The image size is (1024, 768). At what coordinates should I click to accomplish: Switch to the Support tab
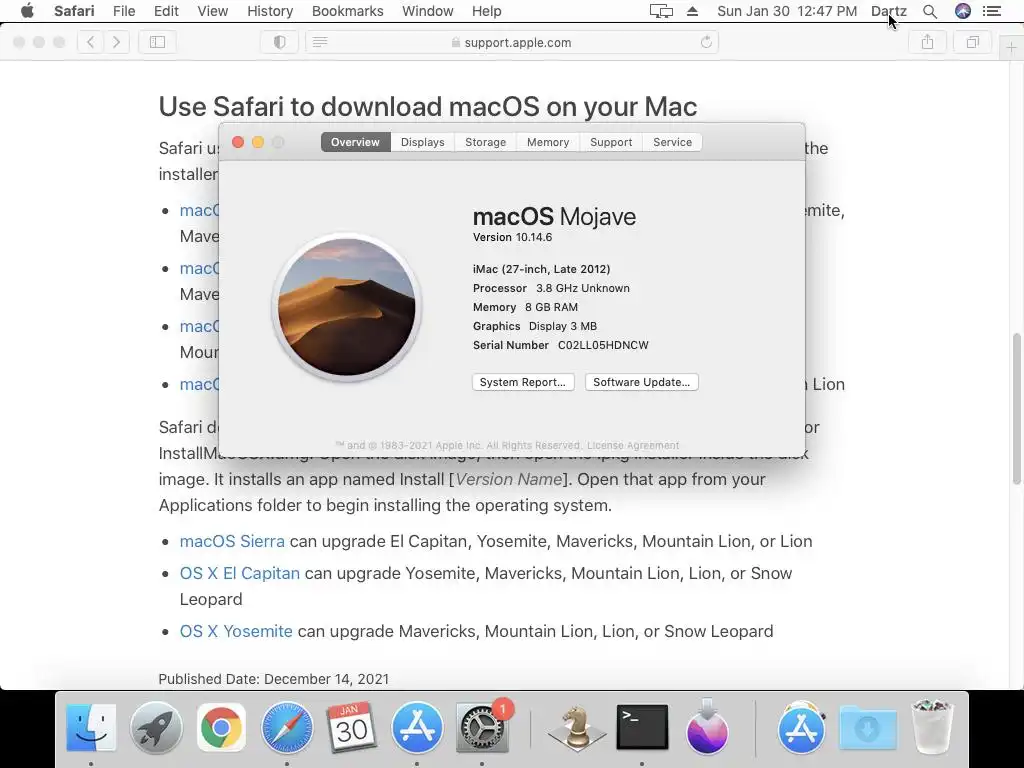[611, 142]
